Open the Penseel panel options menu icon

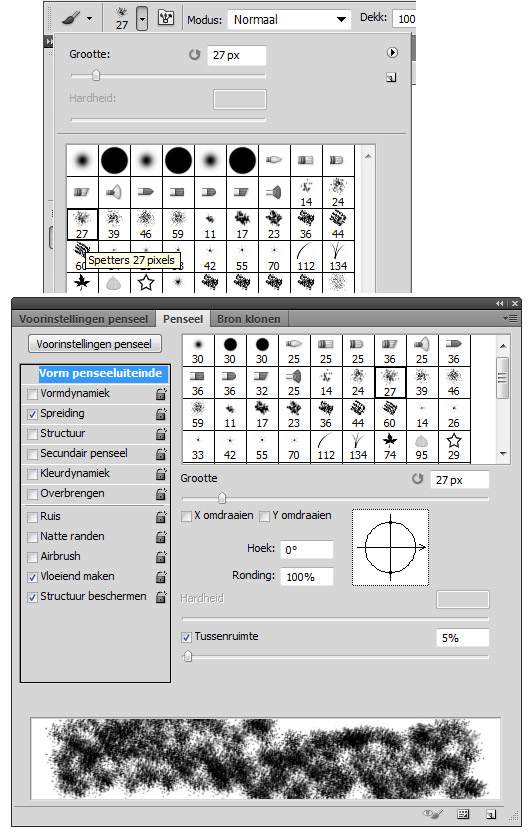pos(510,318)
